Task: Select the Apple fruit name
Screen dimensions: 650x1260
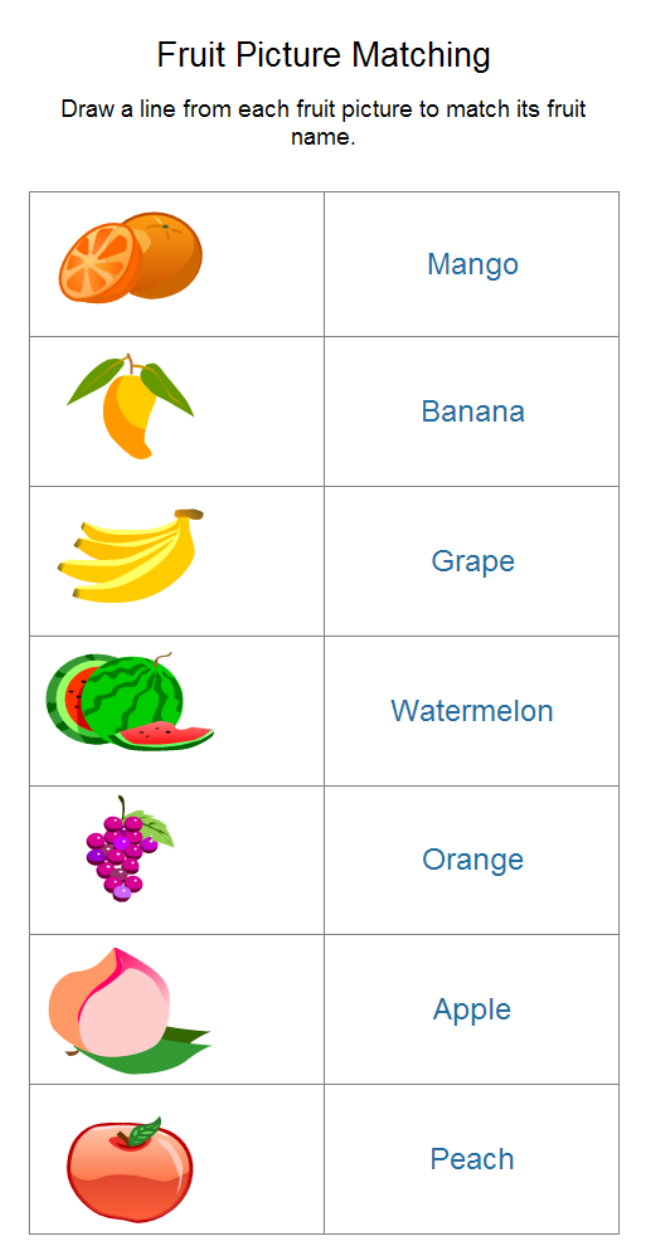Action: (472, 1009)
